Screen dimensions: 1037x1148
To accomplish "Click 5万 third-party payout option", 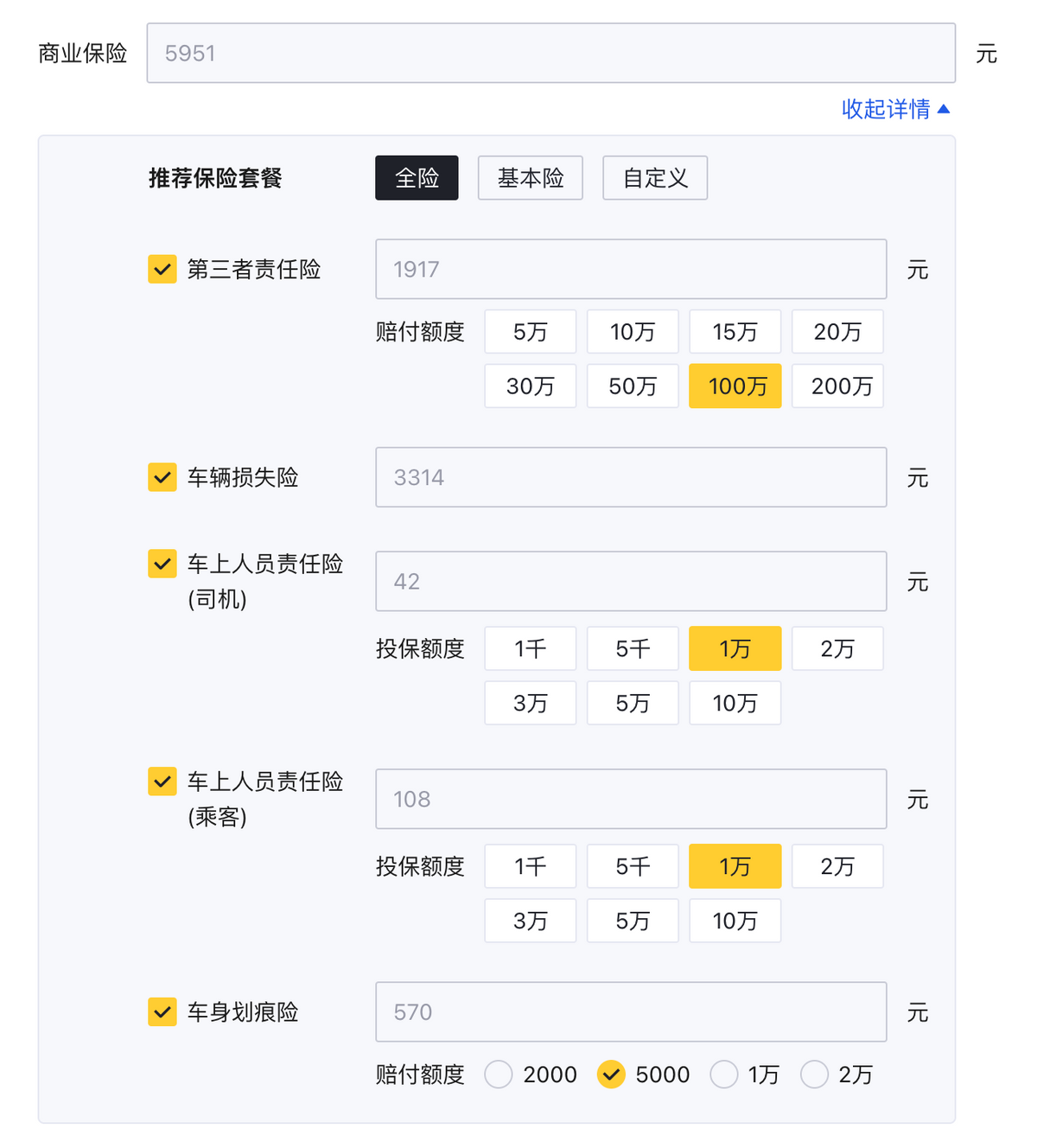I will [530, 331].
